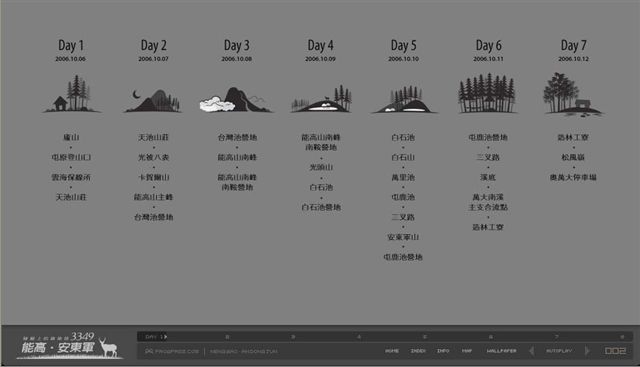640x367 pixels.
Task: Click the Day 1 cabin and trees illustration
Action: [x=71, y=94]
